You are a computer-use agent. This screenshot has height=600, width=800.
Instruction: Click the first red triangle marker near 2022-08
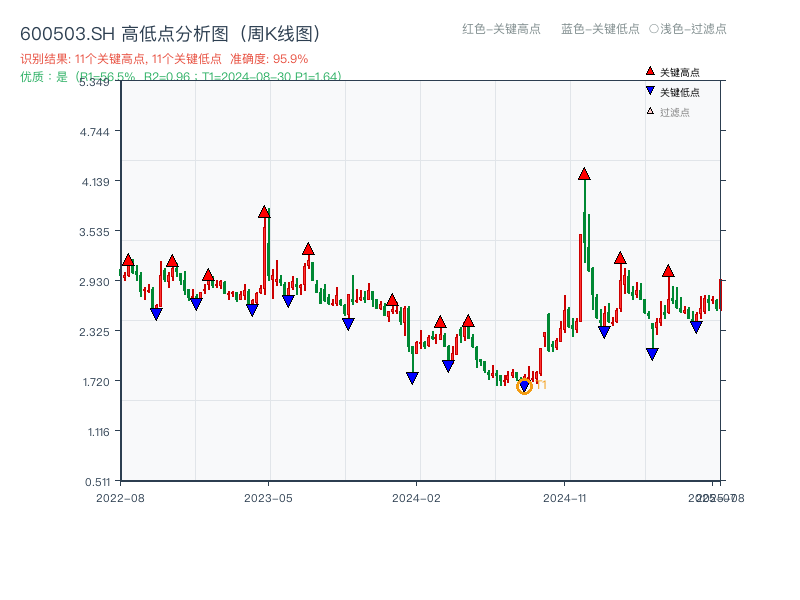127,258
